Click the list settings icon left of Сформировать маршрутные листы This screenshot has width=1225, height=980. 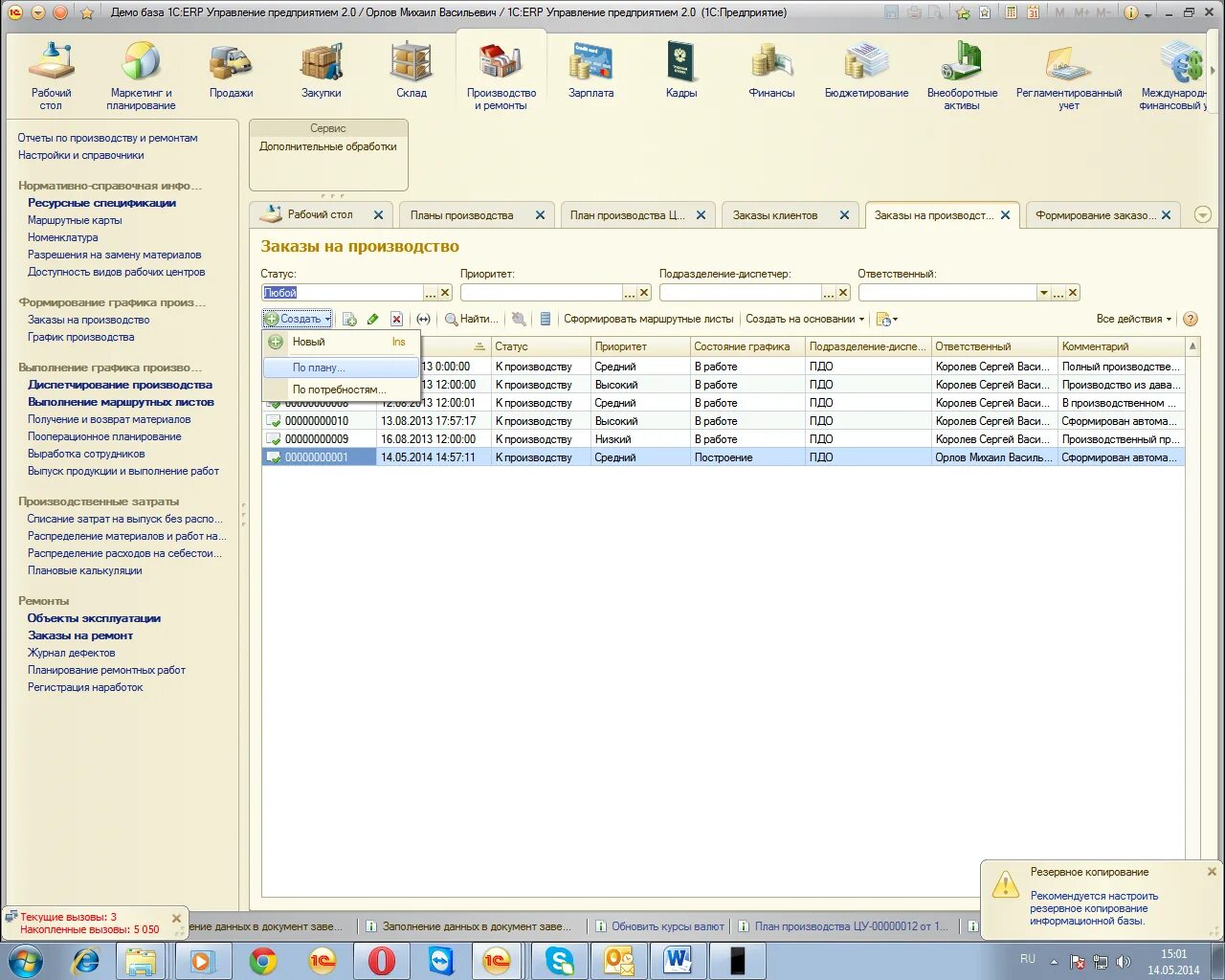[x=546, y=320]
